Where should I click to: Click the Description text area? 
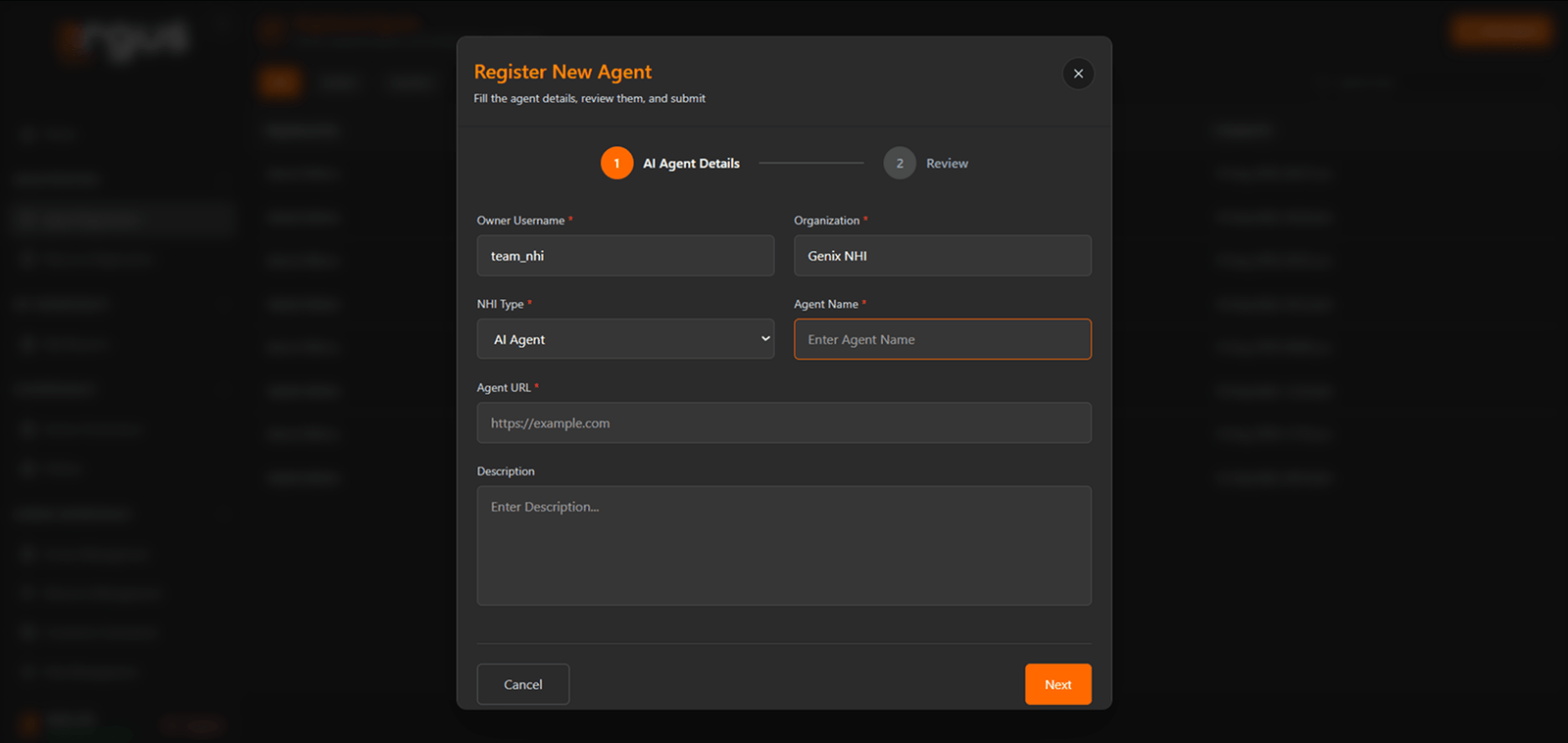coord(784,546)
